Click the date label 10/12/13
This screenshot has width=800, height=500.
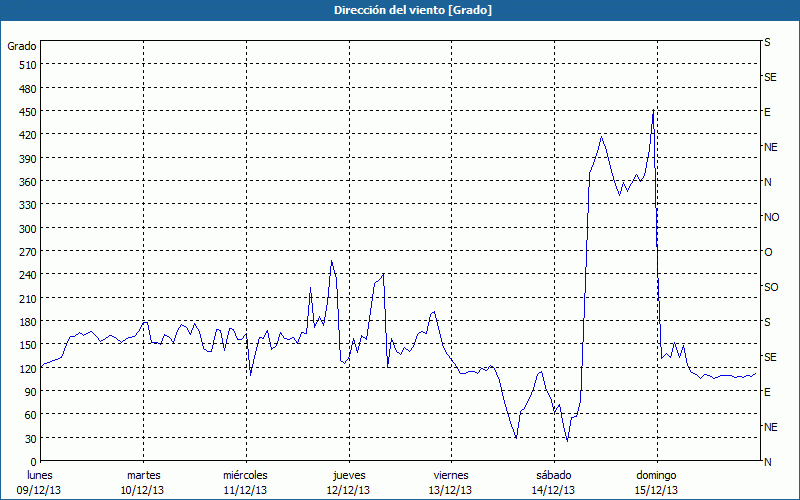tap(144, 490)
